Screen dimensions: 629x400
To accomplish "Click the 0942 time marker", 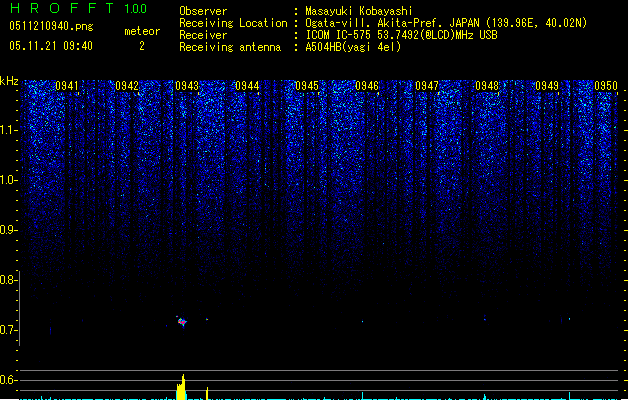I will click(x=127, y=86).
